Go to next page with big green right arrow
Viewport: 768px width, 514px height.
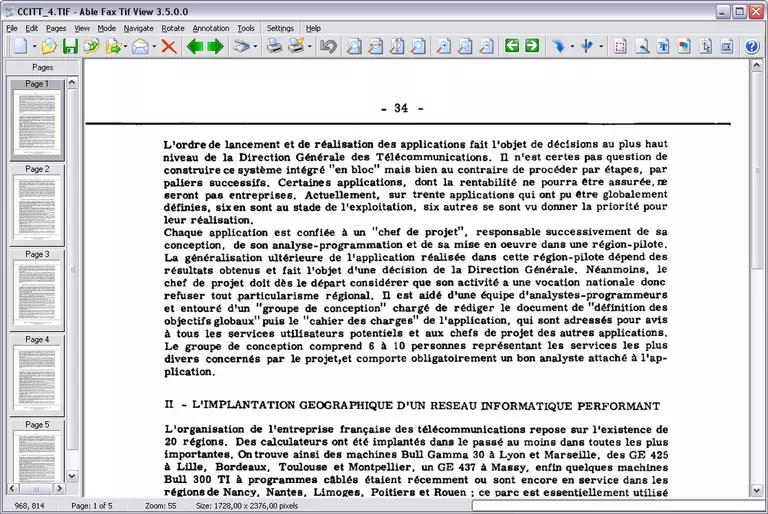(215, 47)
